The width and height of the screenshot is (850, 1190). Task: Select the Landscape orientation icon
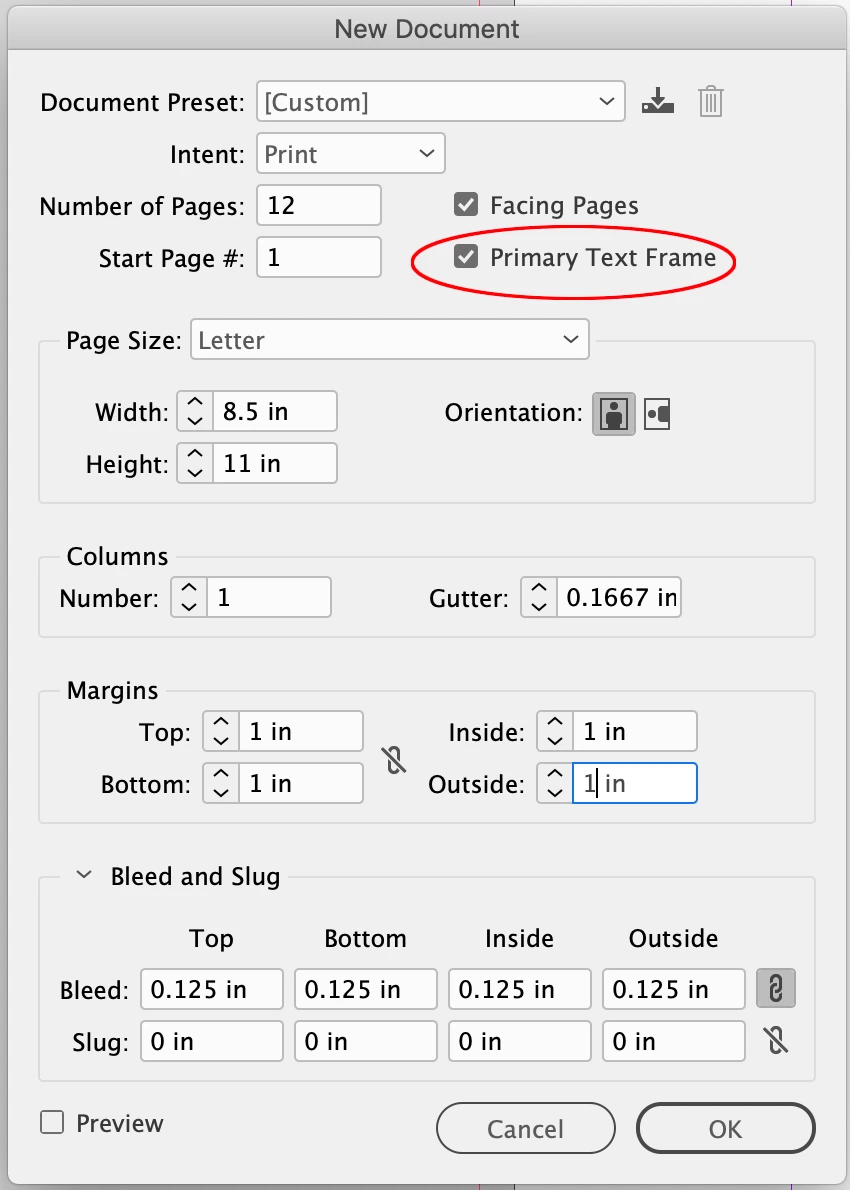click(657, 414)
